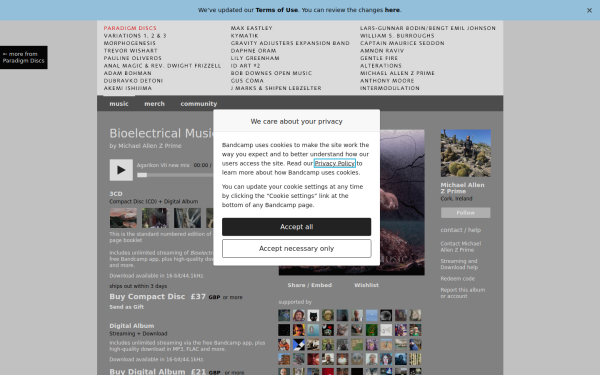600x375 pixels.
Task: Open Gus Coma artist link
Action: [247, 81]
